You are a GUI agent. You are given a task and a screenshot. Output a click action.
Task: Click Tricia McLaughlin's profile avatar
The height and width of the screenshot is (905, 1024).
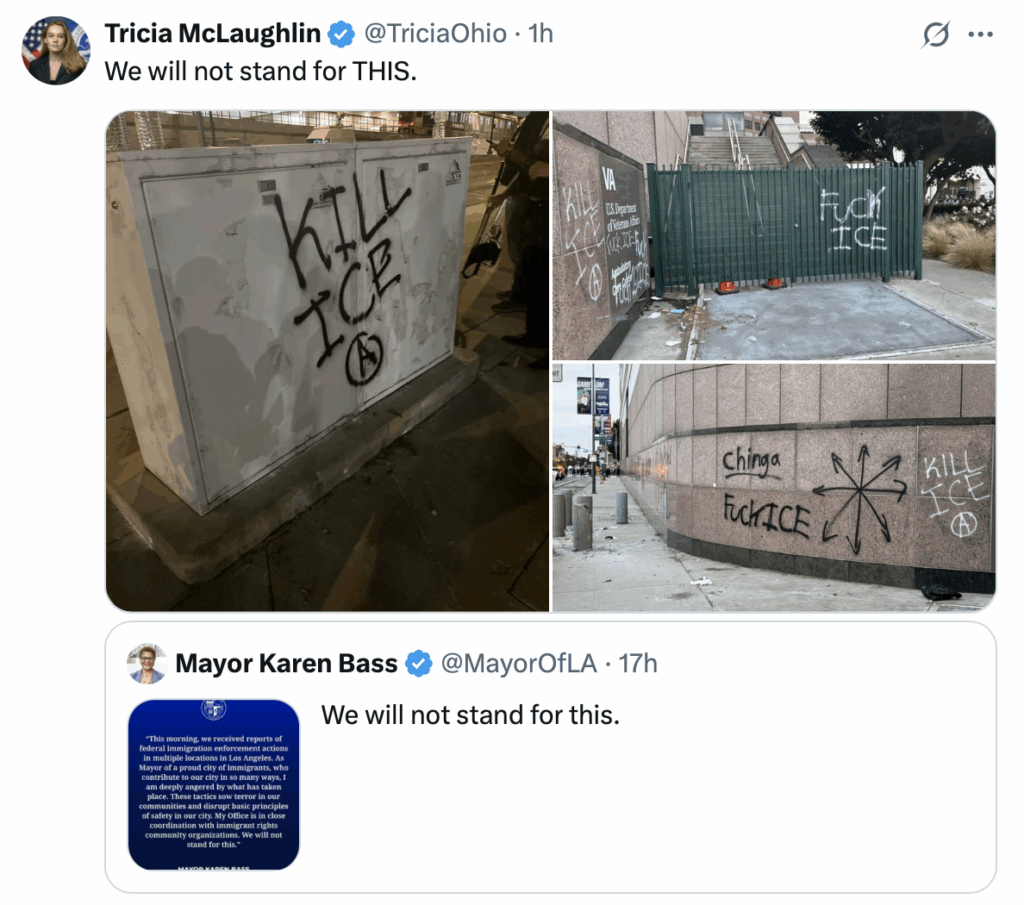tap(56, 50)
